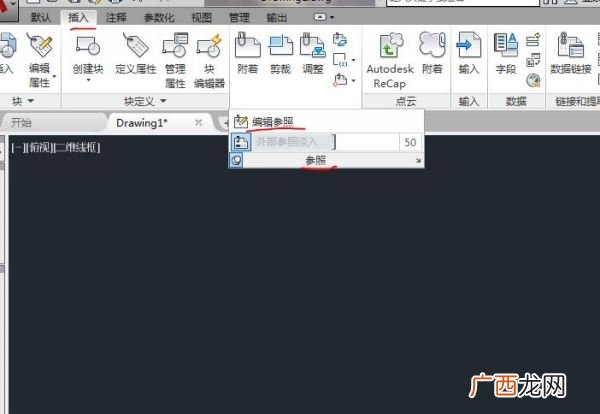
Task: Switch to the Output (输出) tab
Action: pos(277,17)
